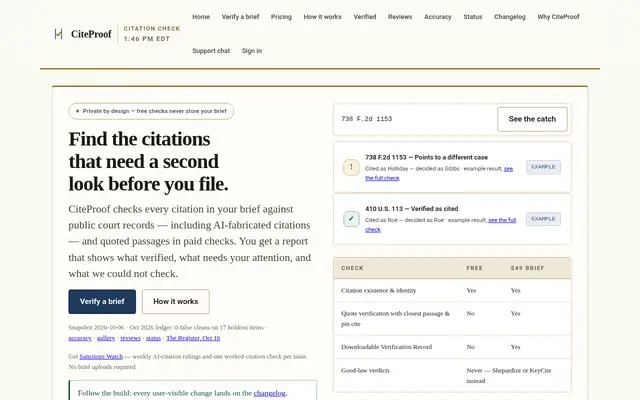Open the Verified nav item
The width and height of the screenshot is (640, 400).
[365, 17]
